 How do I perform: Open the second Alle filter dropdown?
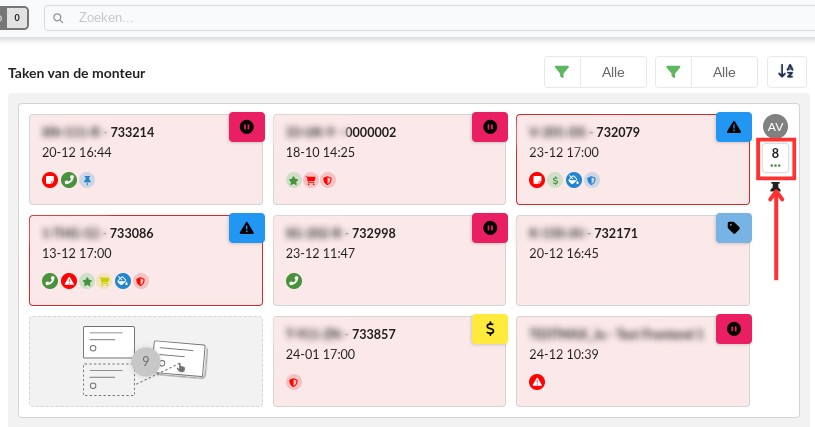pos(723,72)
